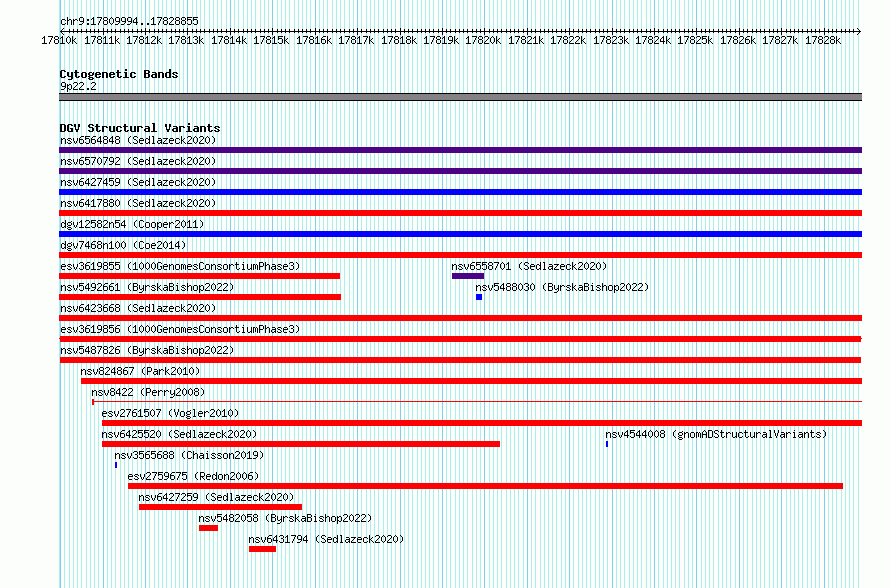Viewport: 890px width, 588px height.
Task: Click the blue nsv6427459 variant bar
Action: (460, 192)
